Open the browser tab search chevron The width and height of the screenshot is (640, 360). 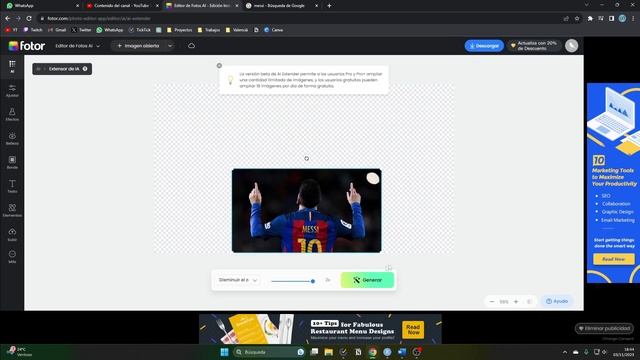click(587, 5)
